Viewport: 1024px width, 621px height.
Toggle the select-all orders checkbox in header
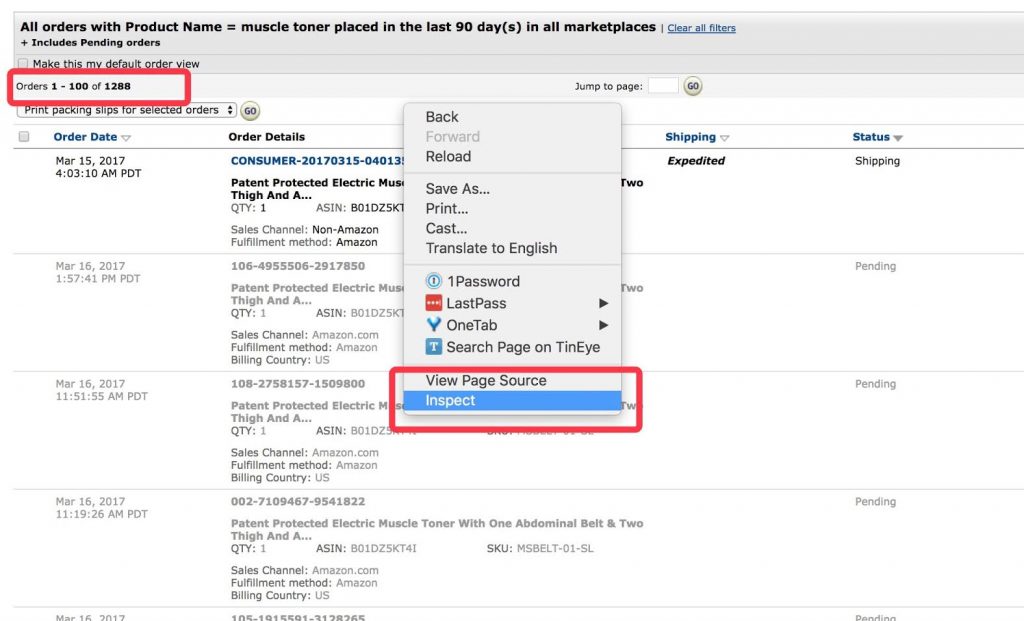24,137
